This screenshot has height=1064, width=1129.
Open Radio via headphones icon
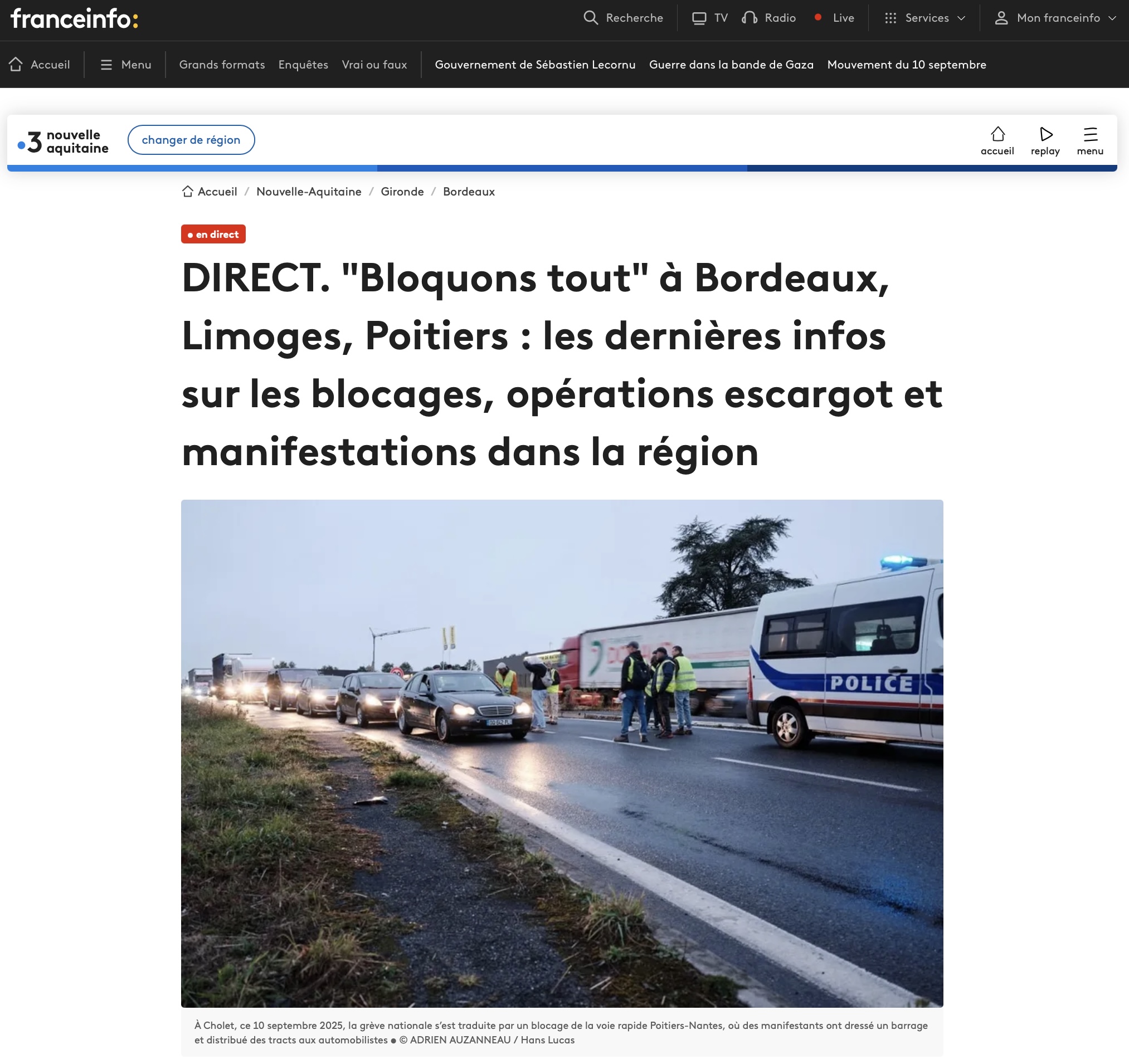(x=750, y=18)
